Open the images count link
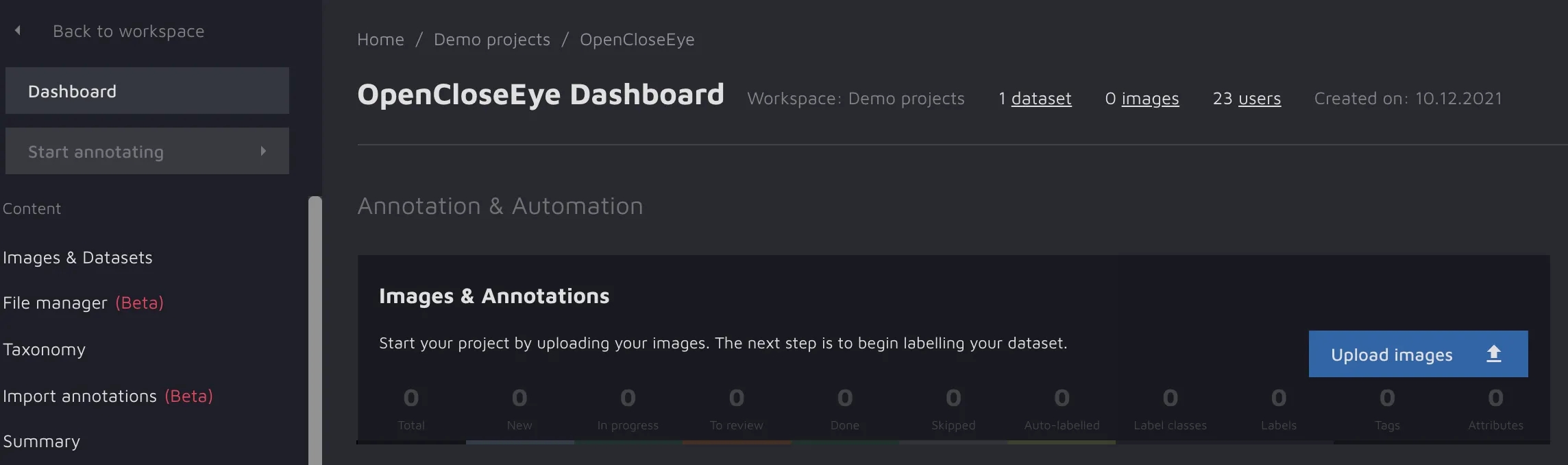The width and height of the screenshot is (1568, 465). (x=1149, y=99)
